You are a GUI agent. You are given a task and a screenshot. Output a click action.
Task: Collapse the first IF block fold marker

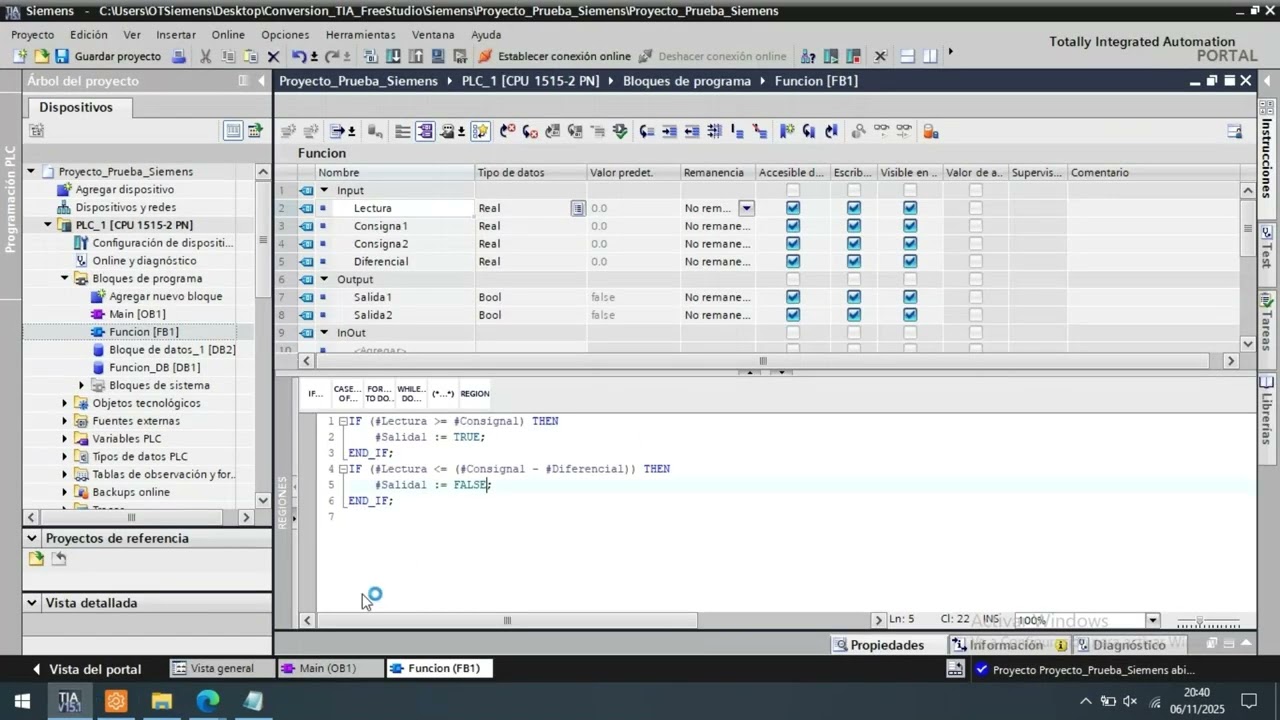tap(342, 421)
